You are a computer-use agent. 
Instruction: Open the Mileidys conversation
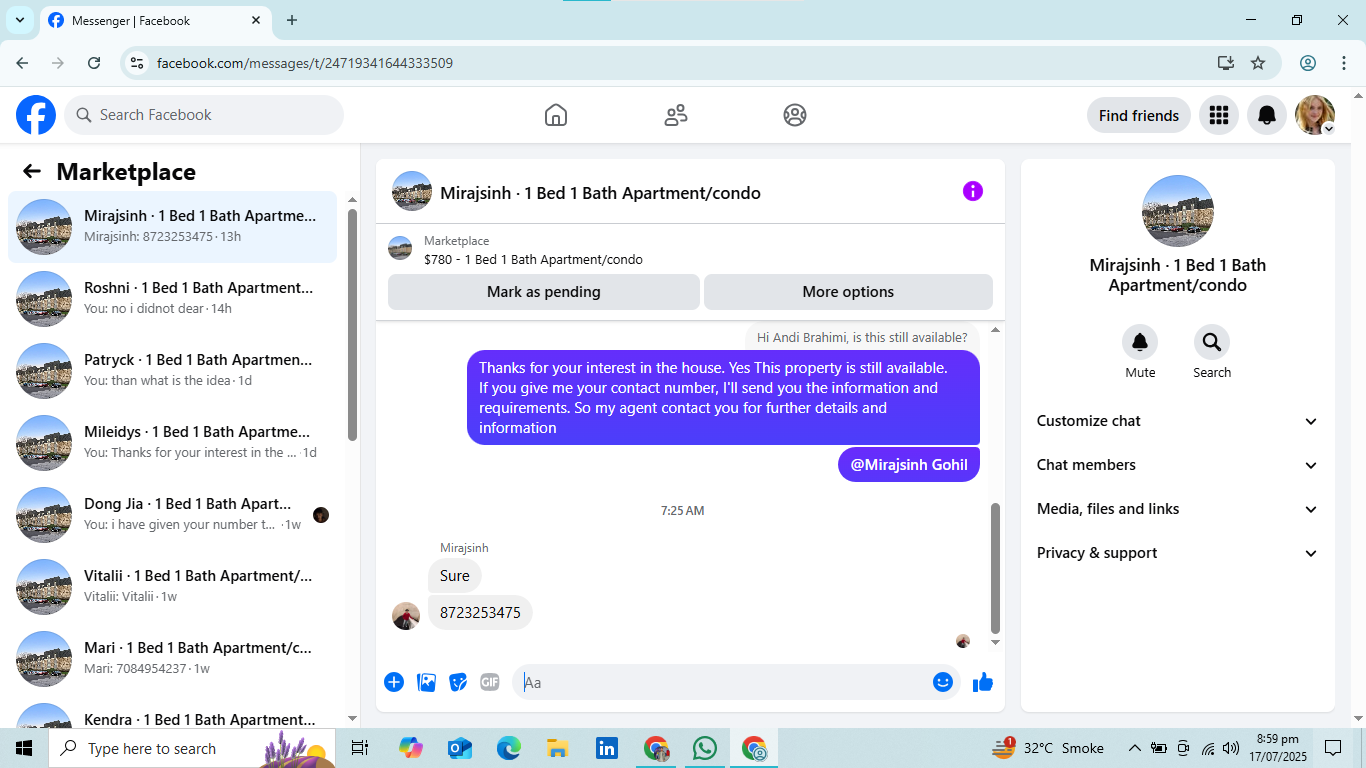pos(173,443)
